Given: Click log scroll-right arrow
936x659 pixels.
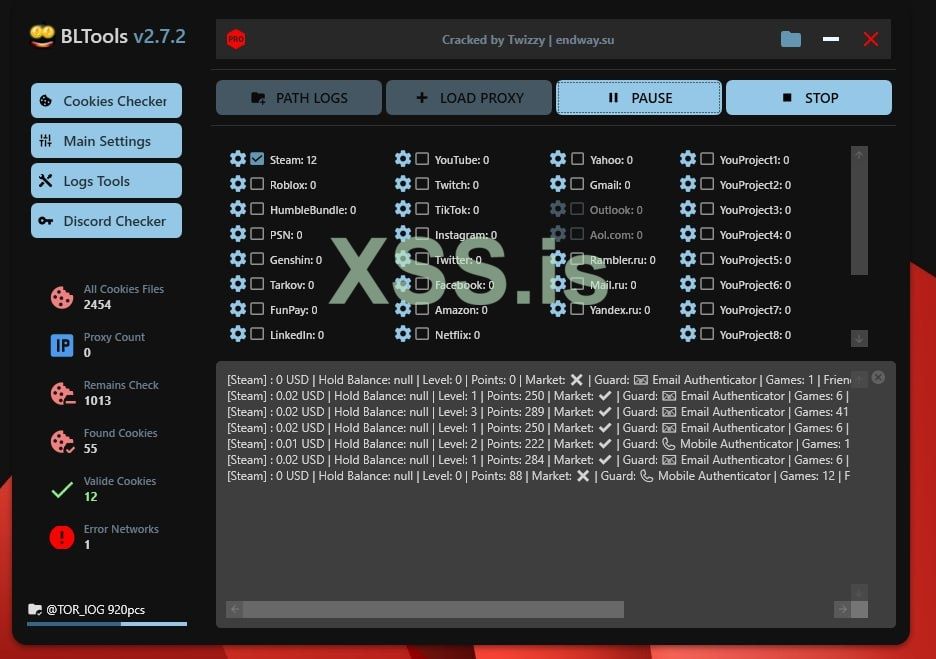Looking at the screenshot, I should coord(842,609).
